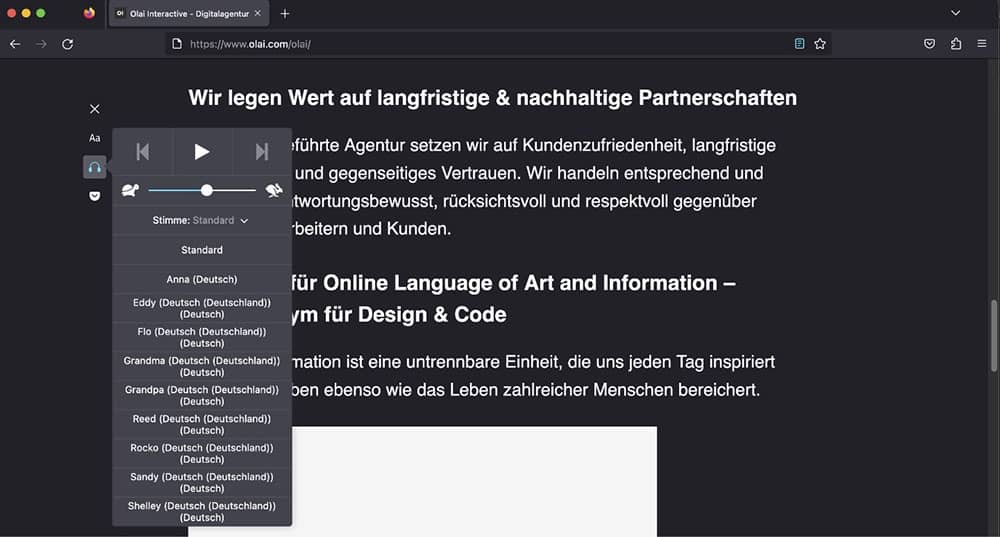Choose the Shelley (Deutsch) voice
The image size is (1000, 537).
coord(202,511)
